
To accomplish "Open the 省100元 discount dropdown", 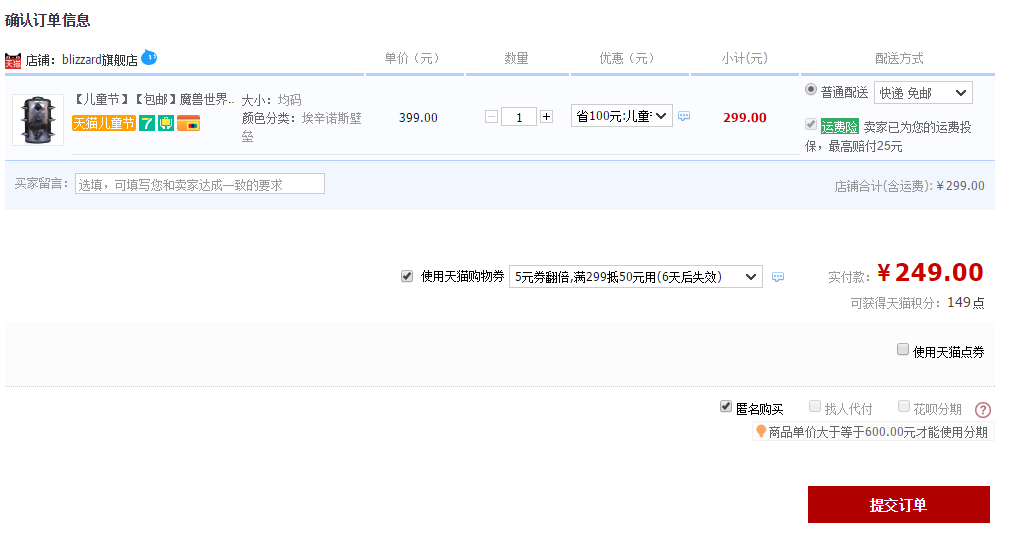I will pyautogui.click(x=621, y=116).
